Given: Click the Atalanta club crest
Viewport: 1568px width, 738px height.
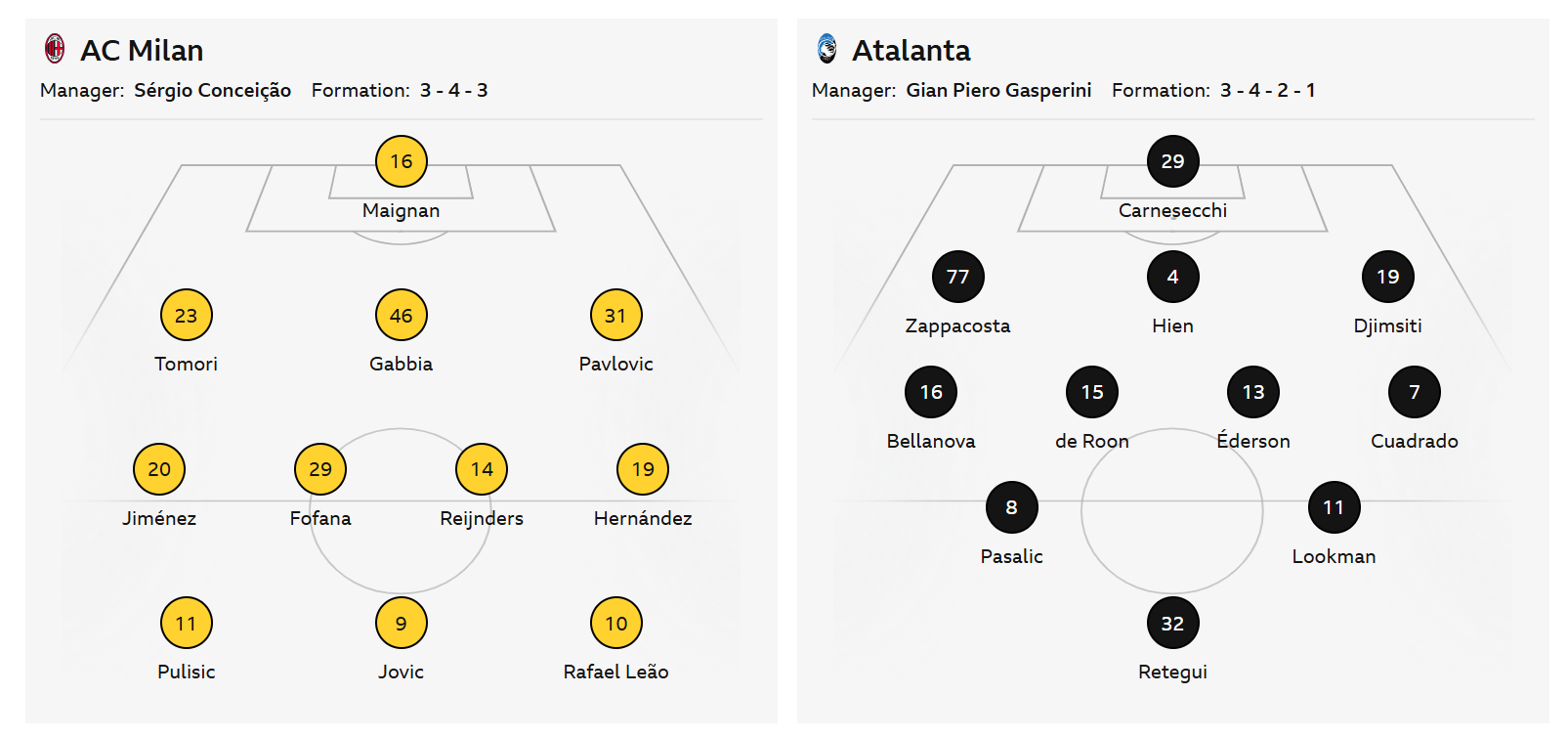Looking at the screenshot, I should pos(826,49).
